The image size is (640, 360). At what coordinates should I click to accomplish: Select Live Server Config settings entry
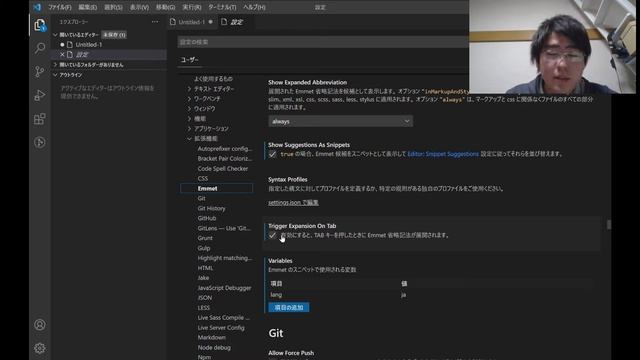(x=221, y=327)
